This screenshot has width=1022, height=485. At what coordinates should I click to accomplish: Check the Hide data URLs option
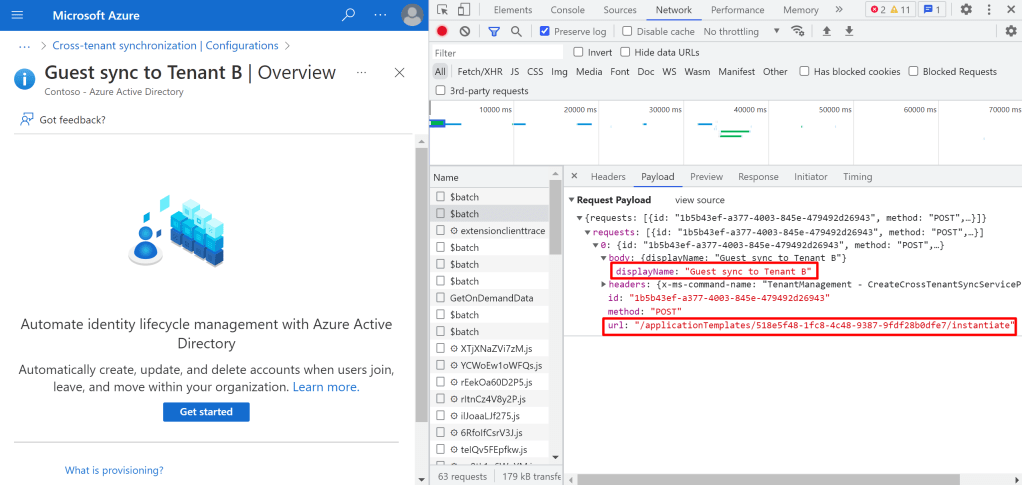[x=625, y=52]
